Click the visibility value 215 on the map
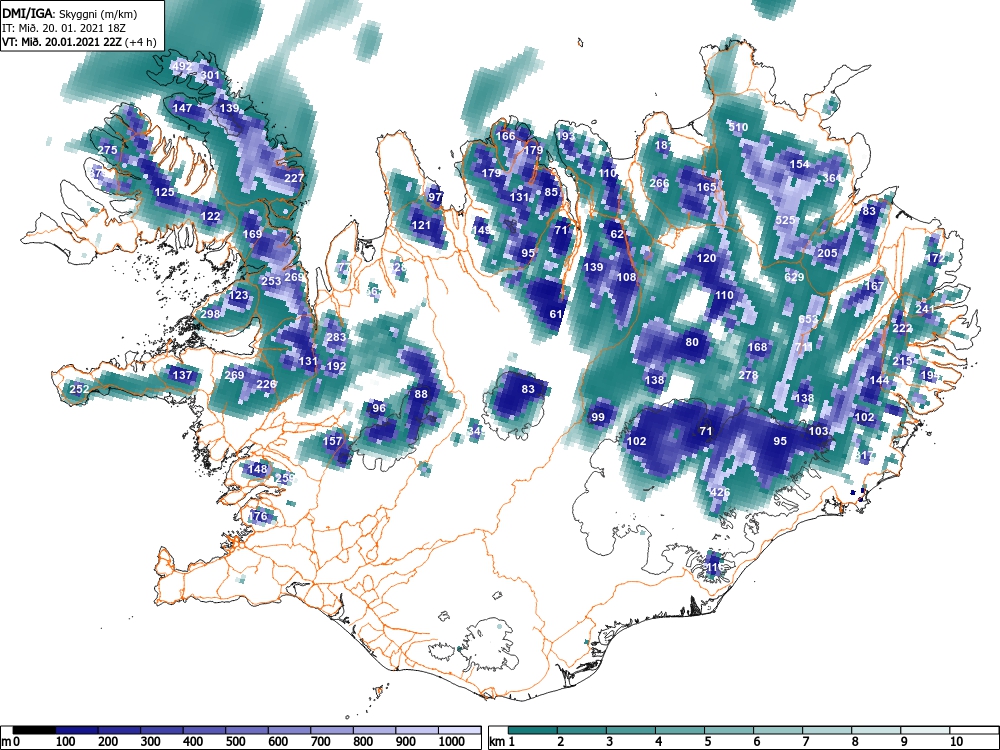The width and height of the screenshot is (1000, 750). [902, 361]
